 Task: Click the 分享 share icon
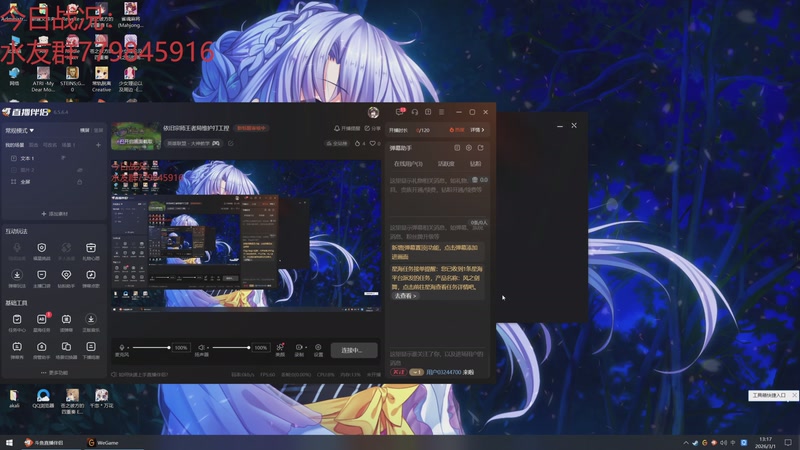(367, 129)
